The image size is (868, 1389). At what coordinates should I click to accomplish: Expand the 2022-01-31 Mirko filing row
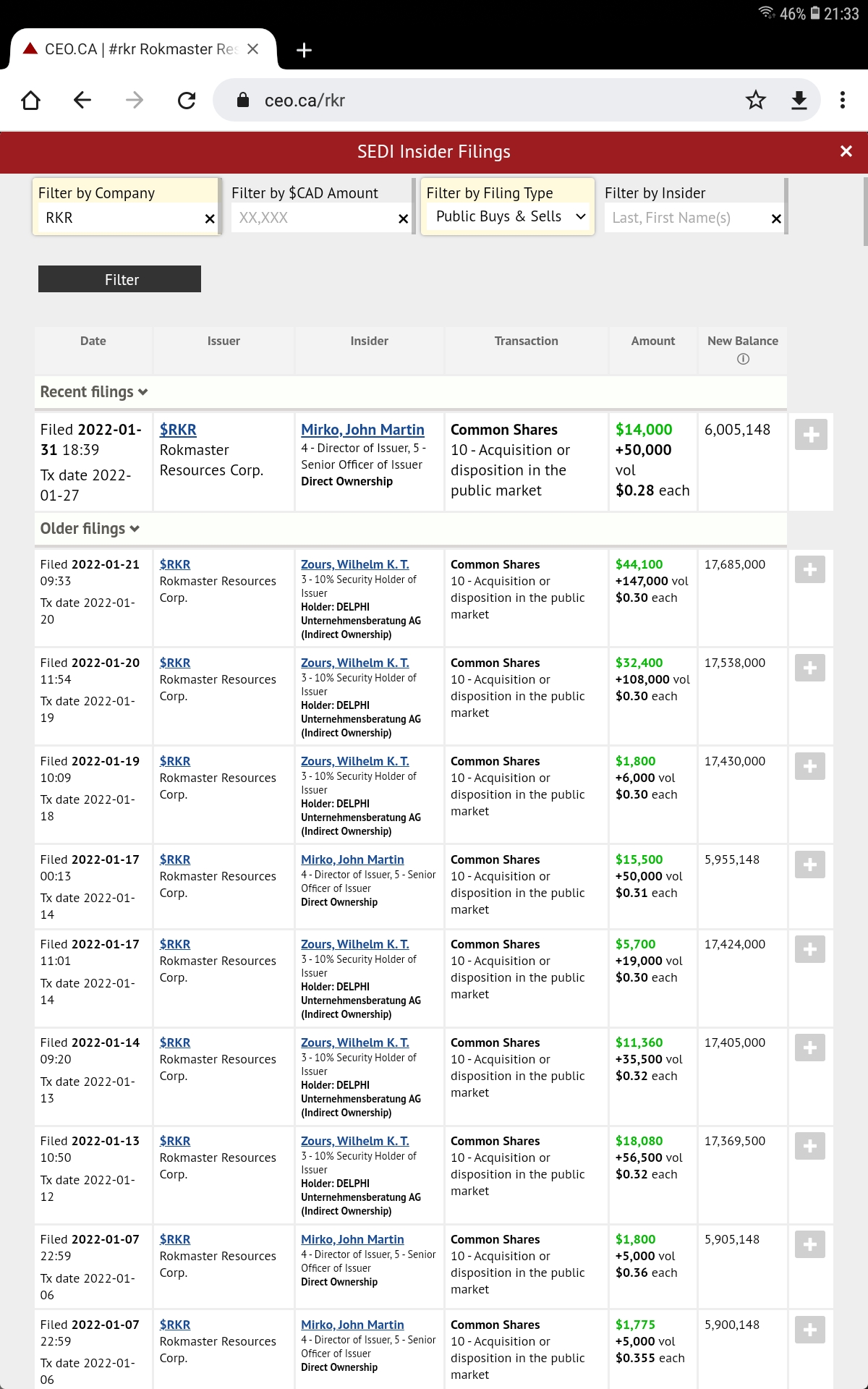[811, 435]
